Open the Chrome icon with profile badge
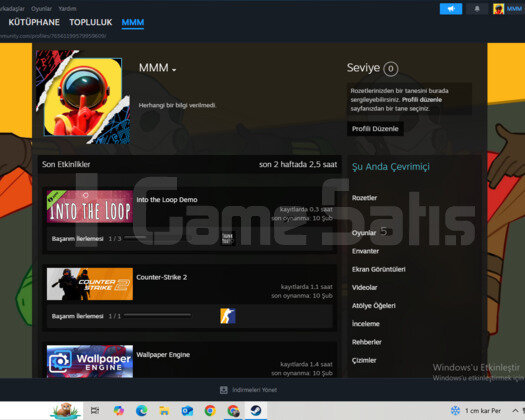 click(x=233, y=411)
